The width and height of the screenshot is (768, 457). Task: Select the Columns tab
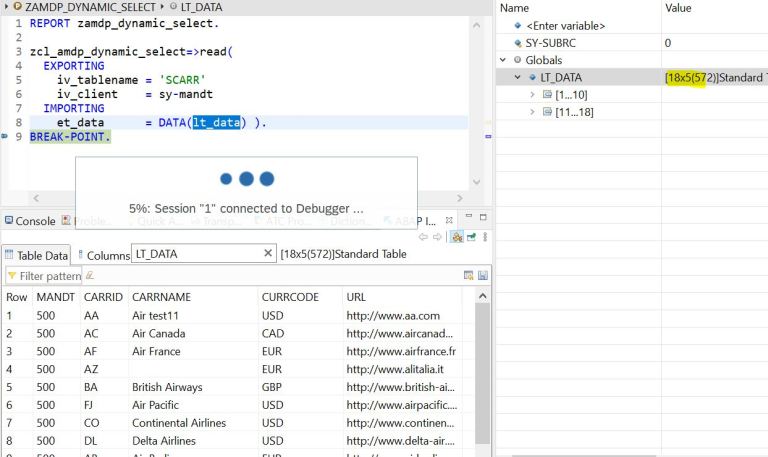[104, 255]
